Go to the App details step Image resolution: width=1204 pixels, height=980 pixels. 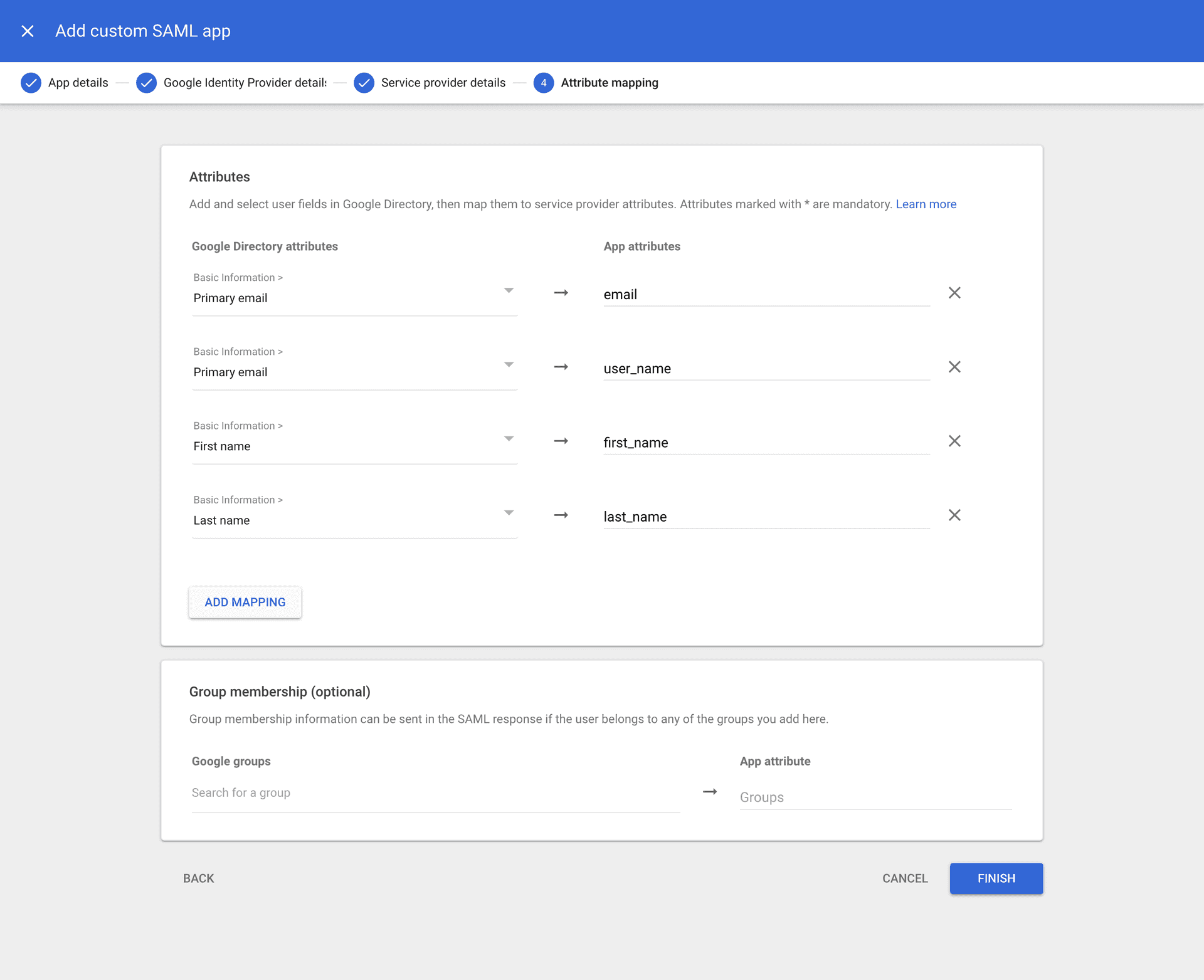[x=78, y=82]
